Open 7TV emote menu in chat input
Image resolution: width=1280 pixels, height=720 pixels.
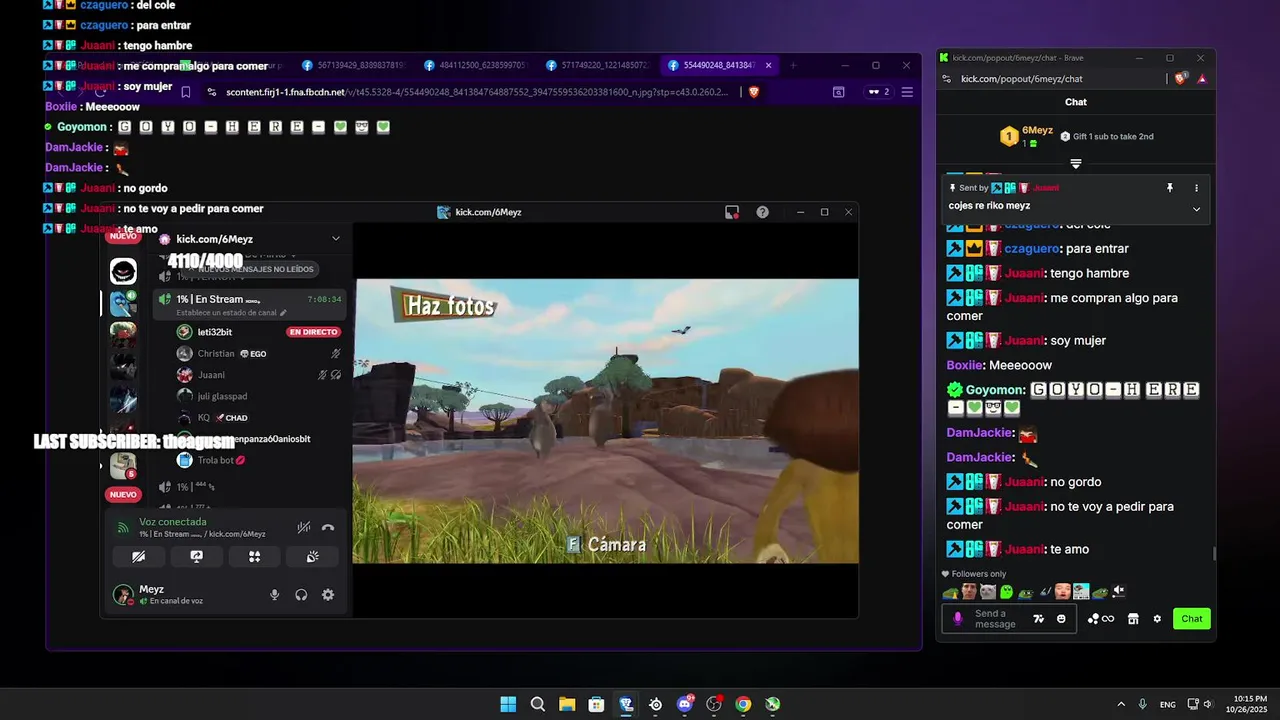pyautogui.click(x=1039, y=619)
